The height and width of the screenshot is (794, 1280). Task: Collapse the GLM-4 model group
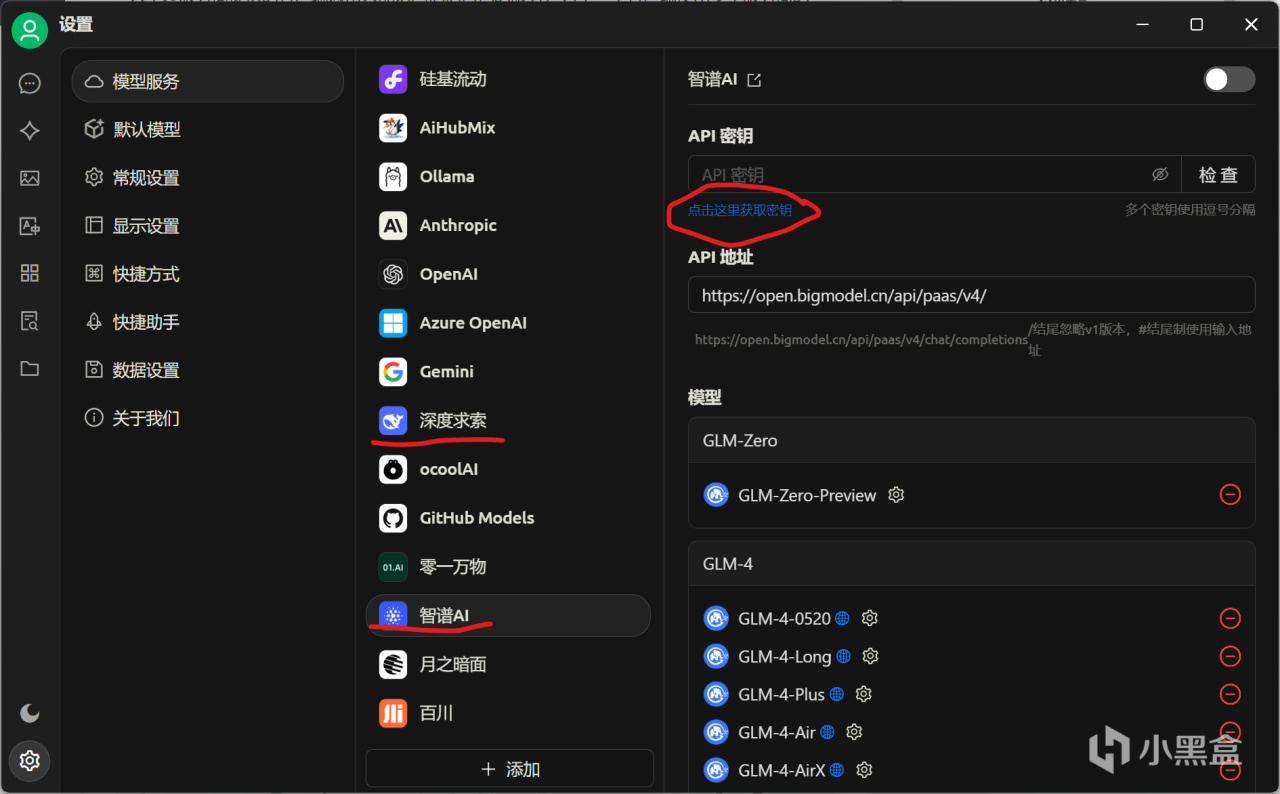(971, 564)
